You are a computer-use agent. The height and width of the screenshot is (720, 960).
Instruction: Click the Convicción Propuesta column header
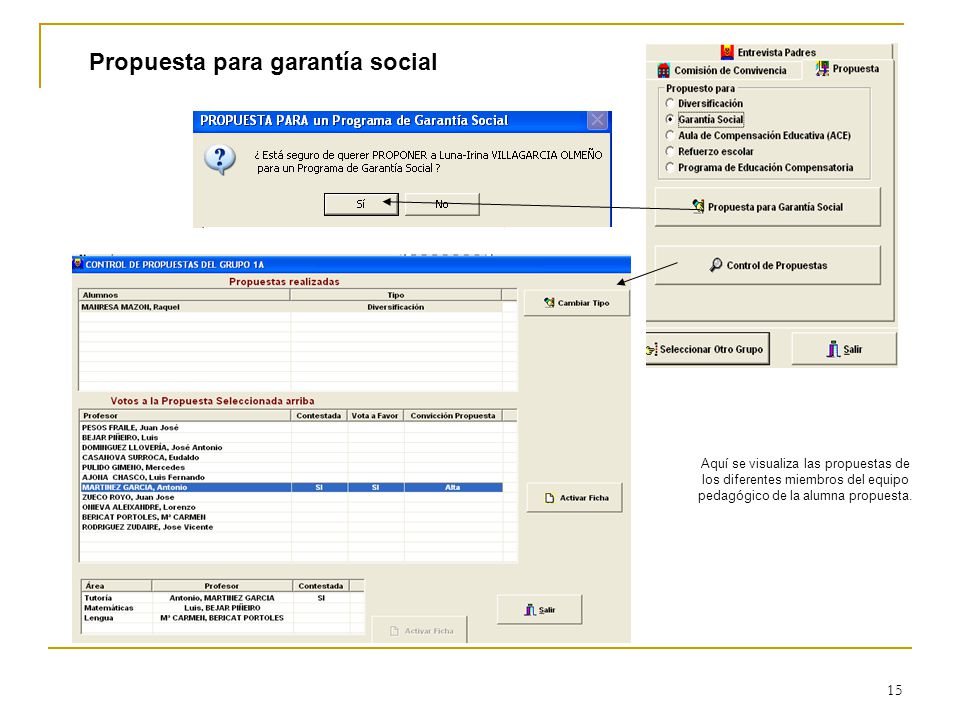click(x=453, y=416)
